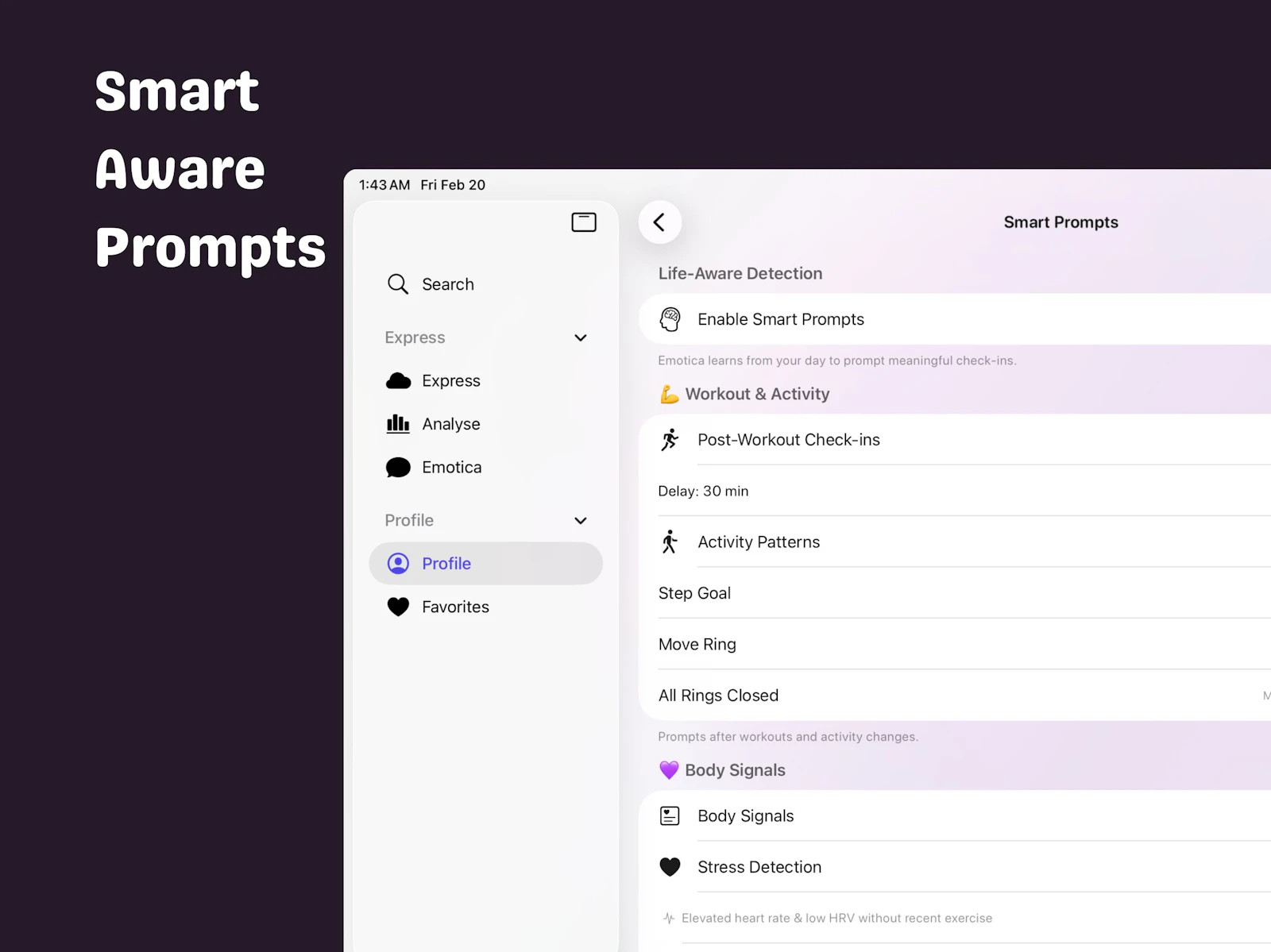The image size is (1271, 952).
Task: Go back with the chevron button
Action: [660, 222]
